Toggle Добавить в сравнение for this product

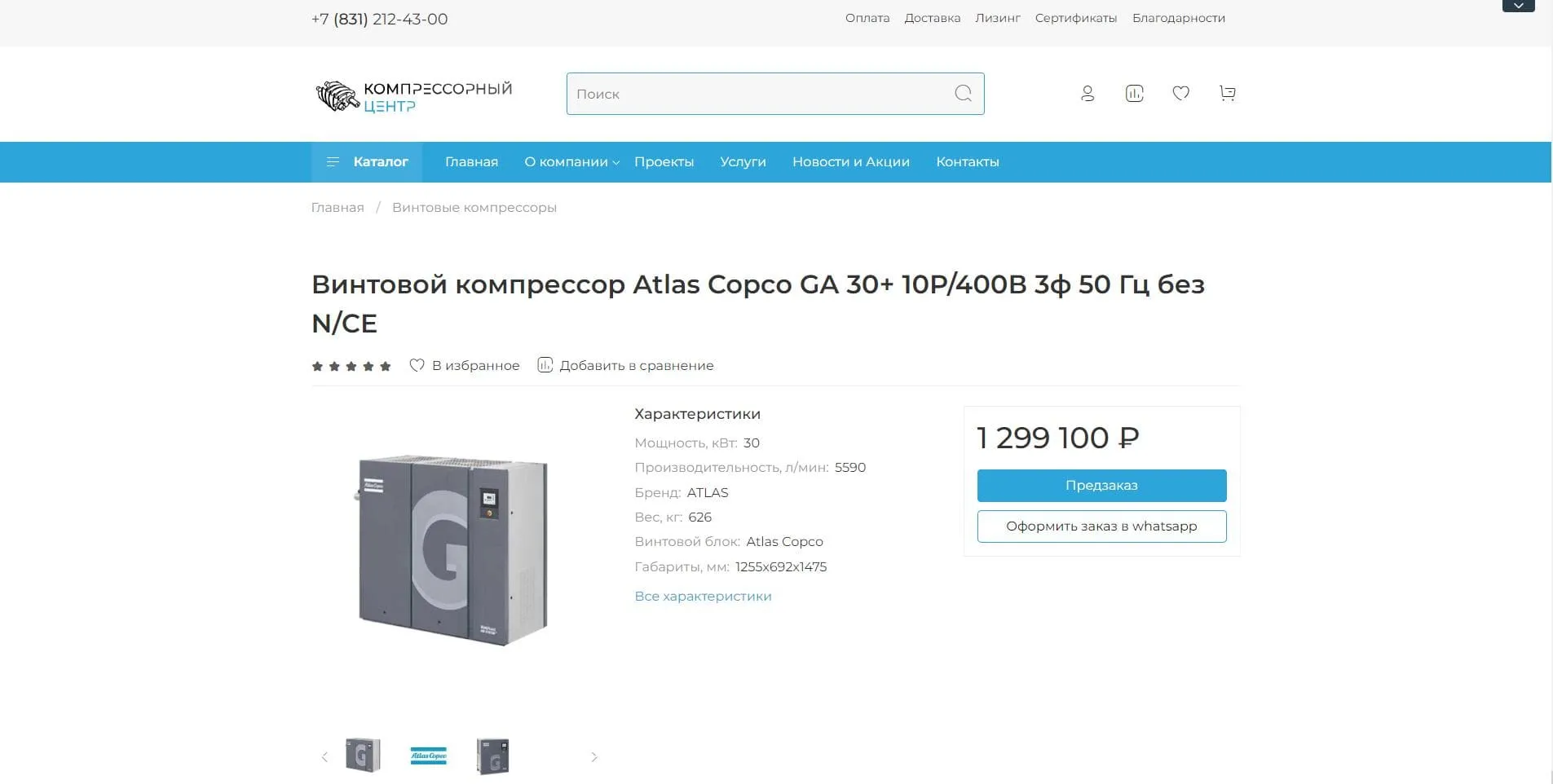pos(625,366)
